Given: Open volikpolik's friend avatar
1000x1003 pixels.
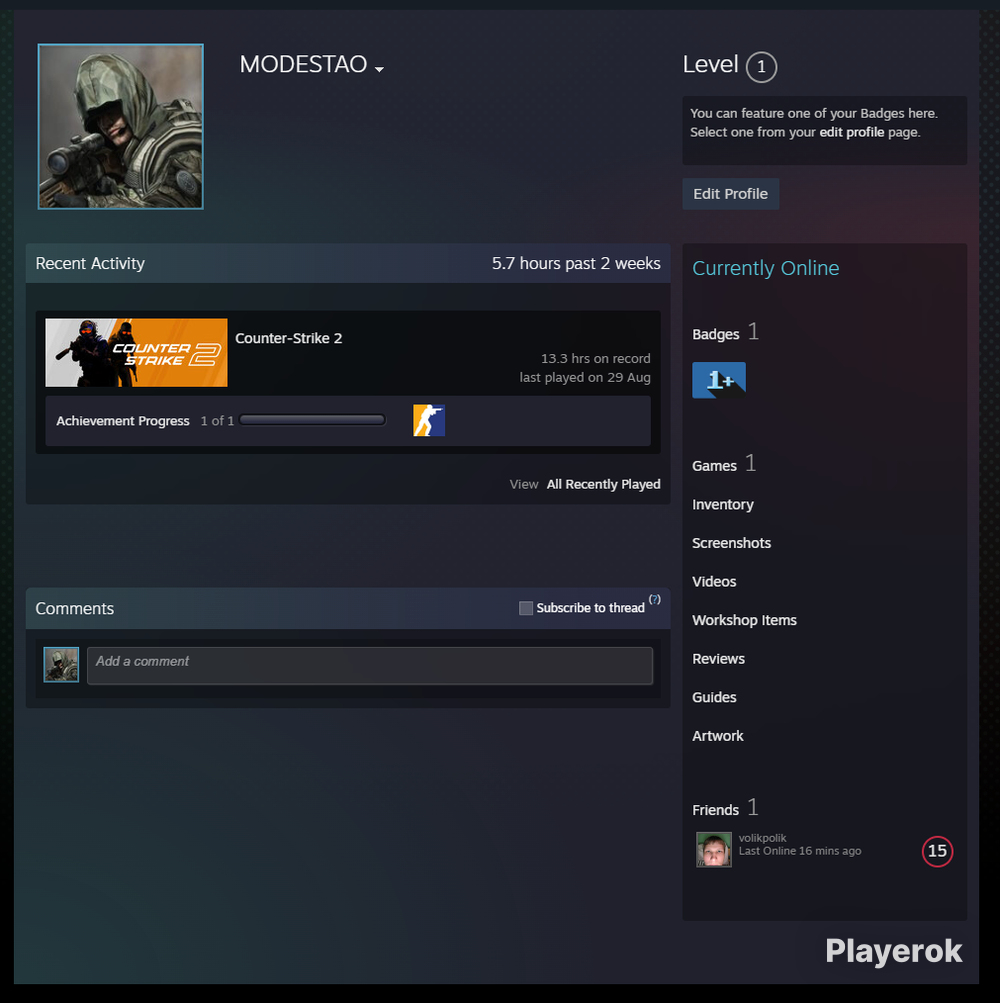Looking at the screenshot, I should pyautogui.click(x=713, y=849).
